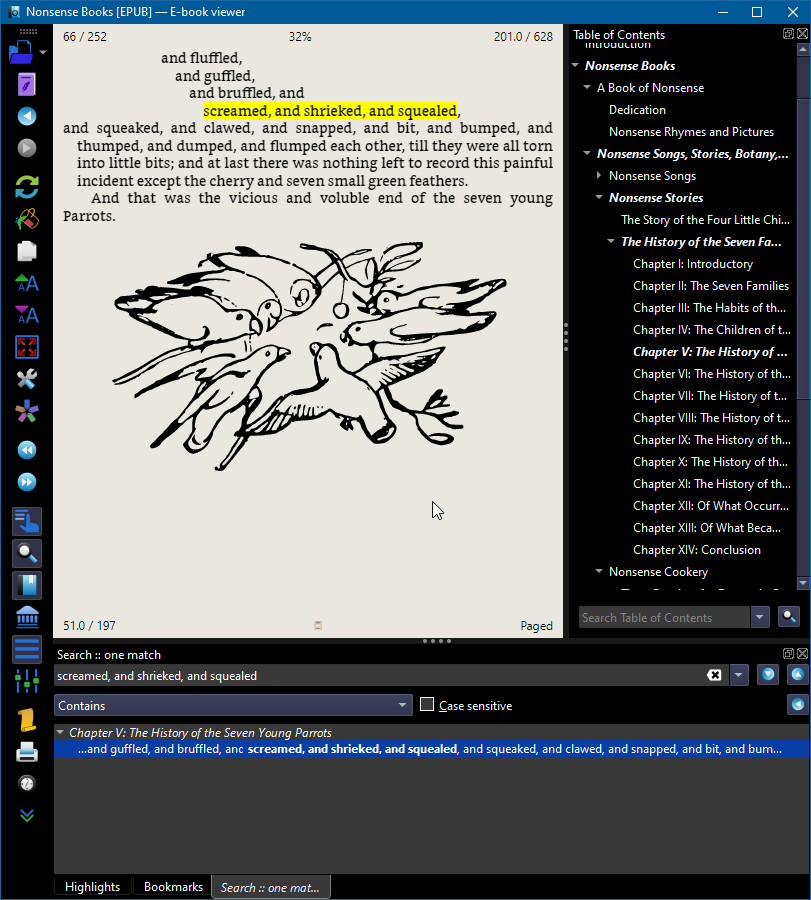811x900 pixels.
Task: Print the book with the printer icon
Action: (x=26, y=752)
